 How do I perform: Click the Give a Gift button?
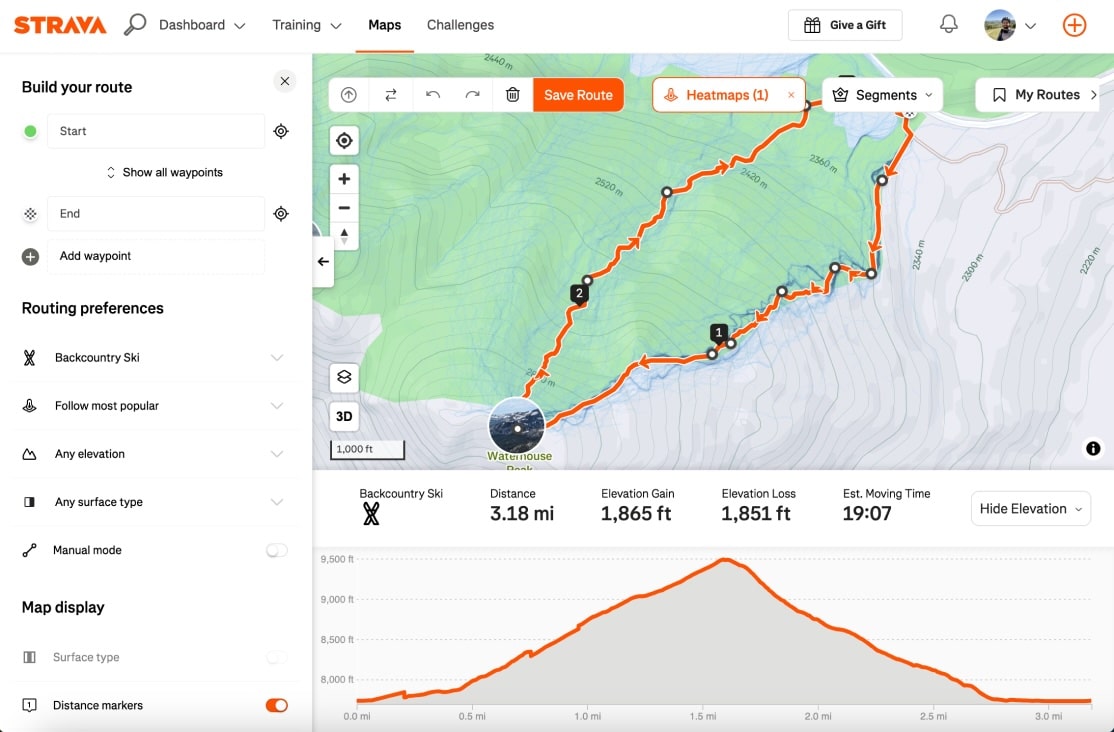tap(845, 25)
